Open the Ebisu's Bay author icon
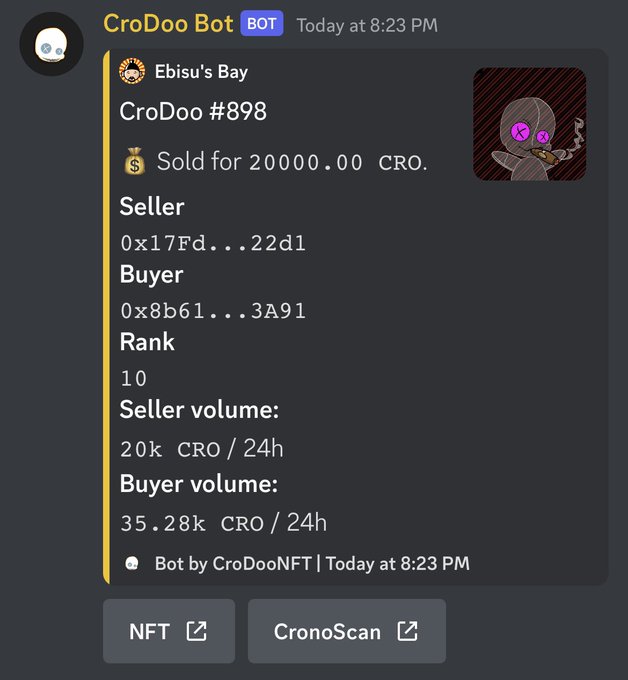The image size is (628, 680). pos(132,71)
